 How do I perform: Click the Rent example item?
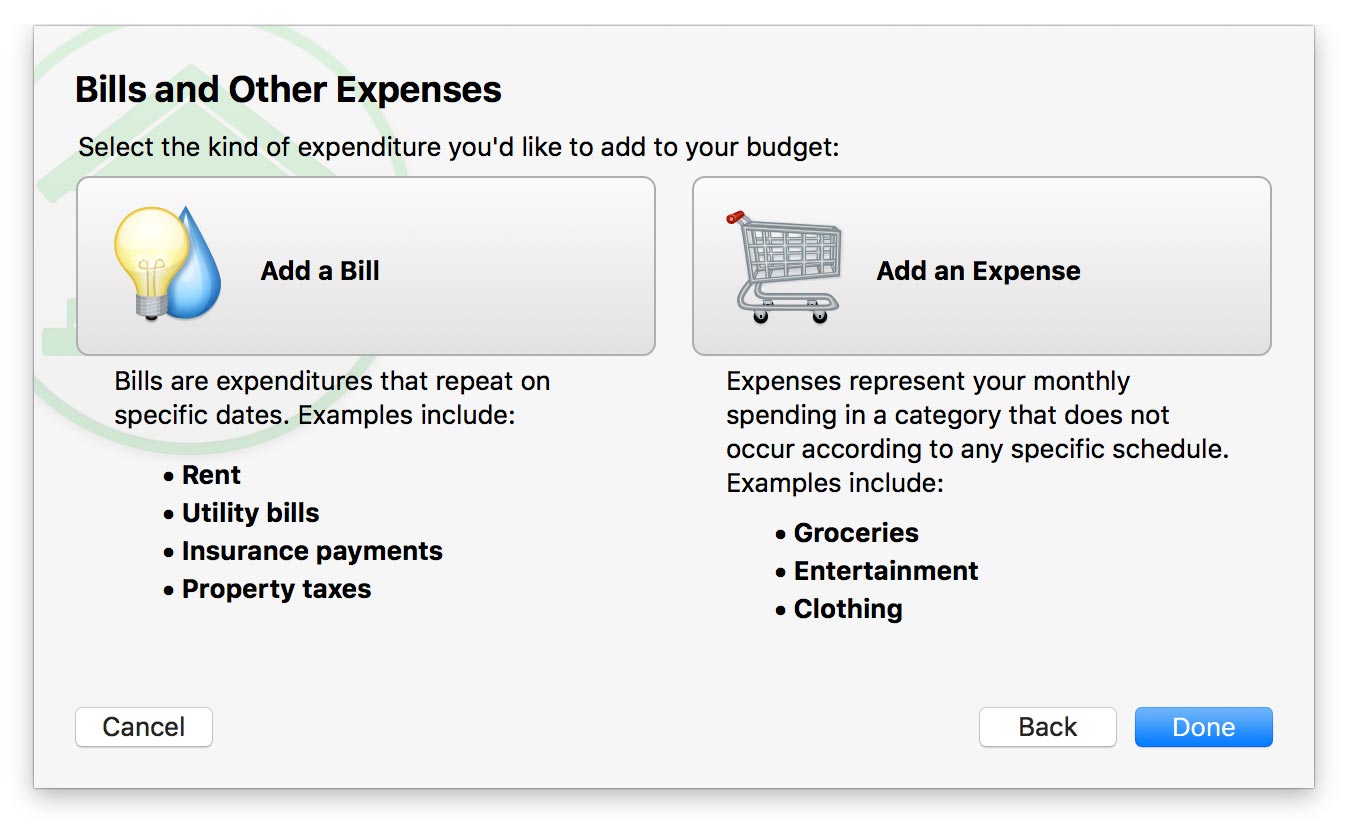pyautogui.click(x=211, y=475)
